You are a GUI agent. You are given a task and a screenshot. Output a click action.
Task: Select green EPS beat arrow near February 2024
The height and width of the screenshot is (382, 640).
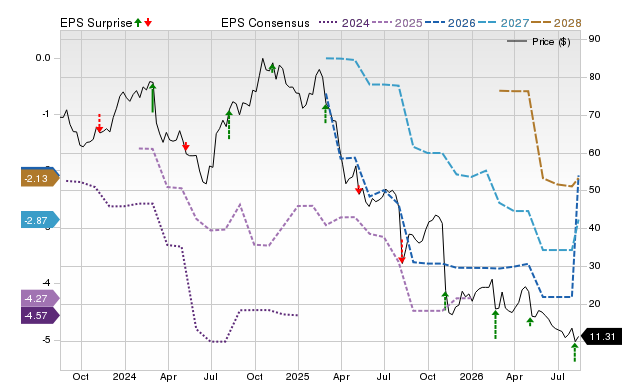[153, 98]
